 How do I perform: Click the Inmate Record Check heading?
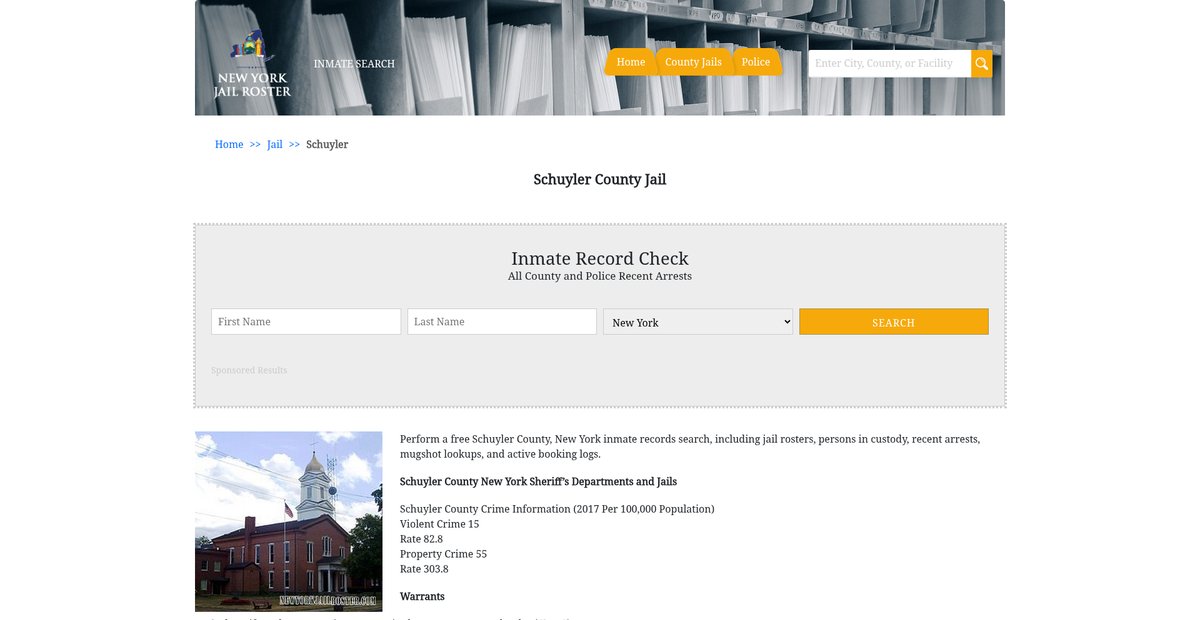[x=600, y=258]
